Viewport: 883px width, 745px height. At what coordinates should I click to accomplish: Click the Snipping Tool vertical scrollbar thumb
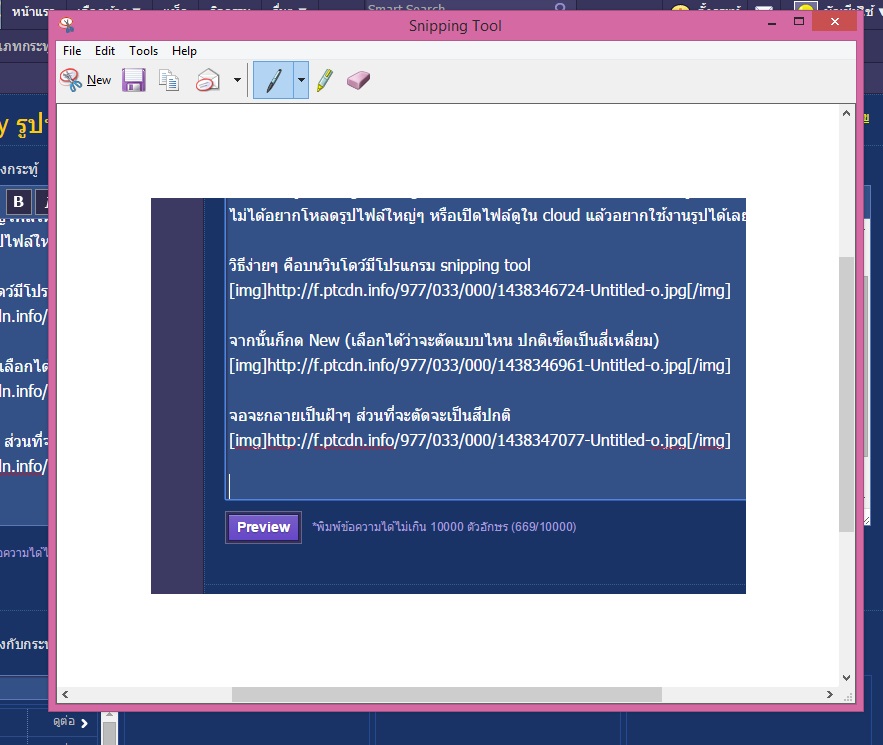[846, 394]
